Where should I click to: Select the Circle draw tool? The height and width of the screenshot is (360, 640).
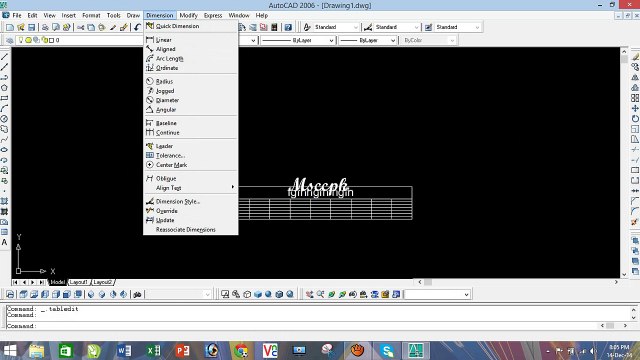point(4,119)
